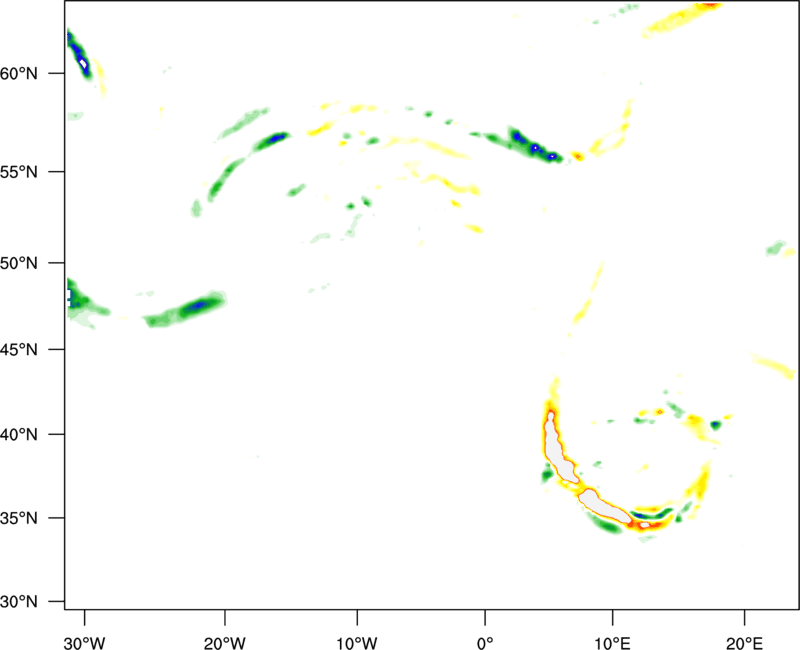This screenshot has width=800, height=650.
Task: Click the 40°N latitude label
Action: pos(19,435)
